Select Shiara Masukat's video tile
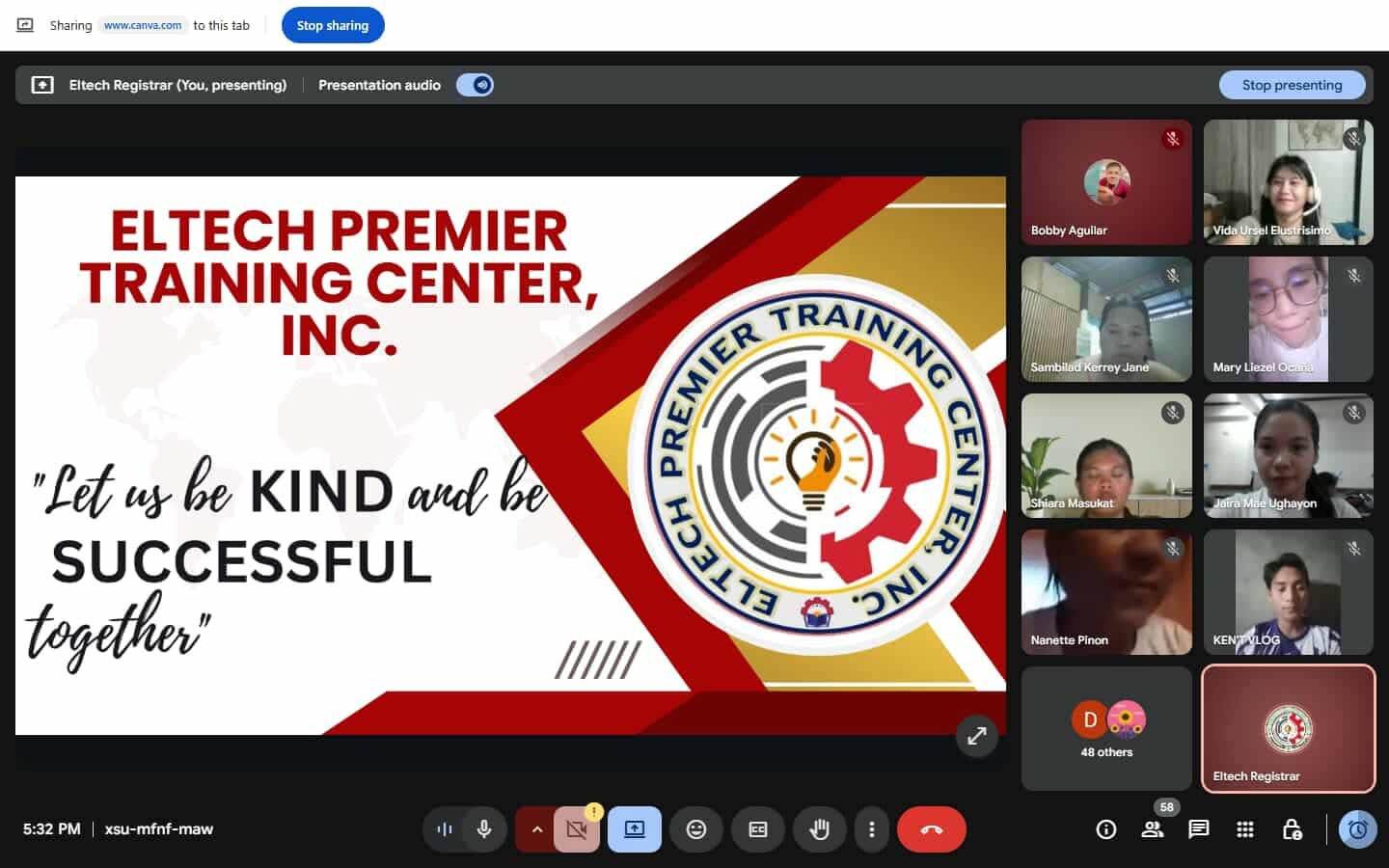This screenshot has height=868, width=1389. pyautogui.click(x=1106, y=456)
